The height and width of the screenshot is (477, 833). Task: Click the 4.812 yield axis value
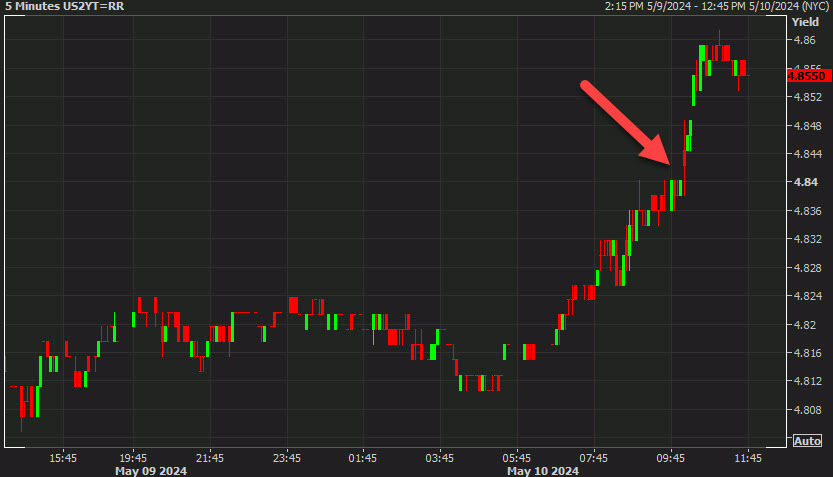coord(808,381)
